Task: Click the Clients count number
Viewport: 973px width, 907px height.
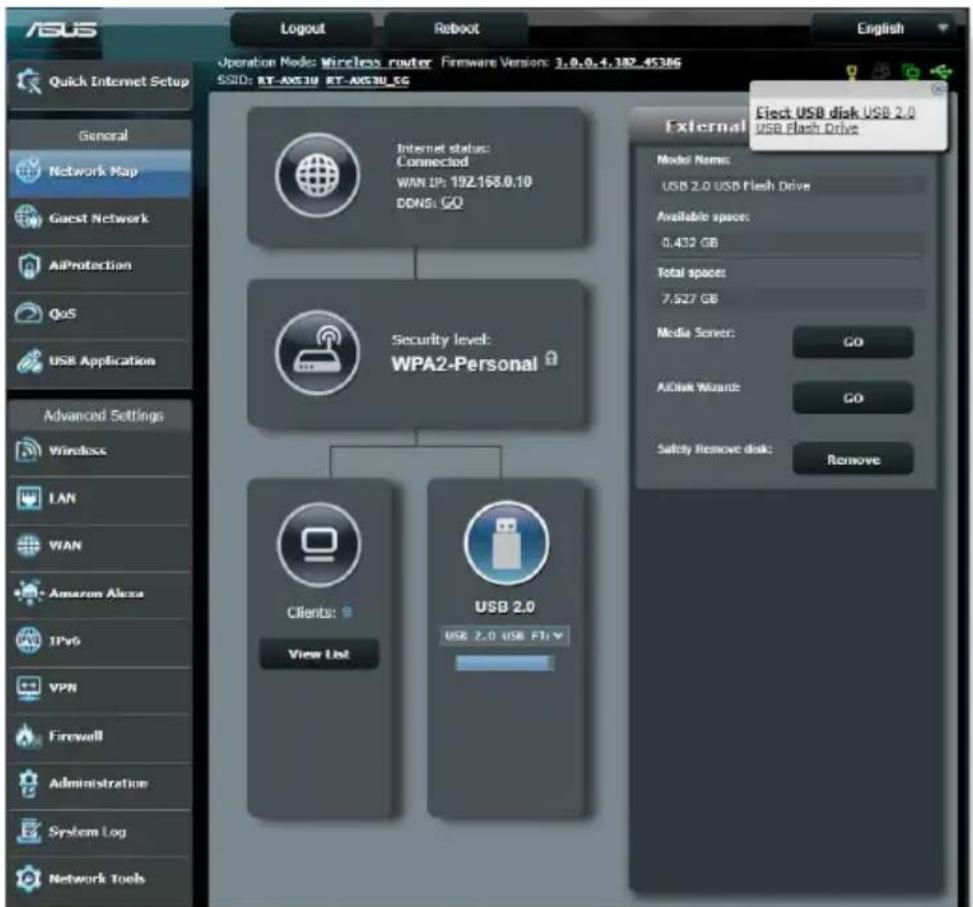Action: coord(346,612)
